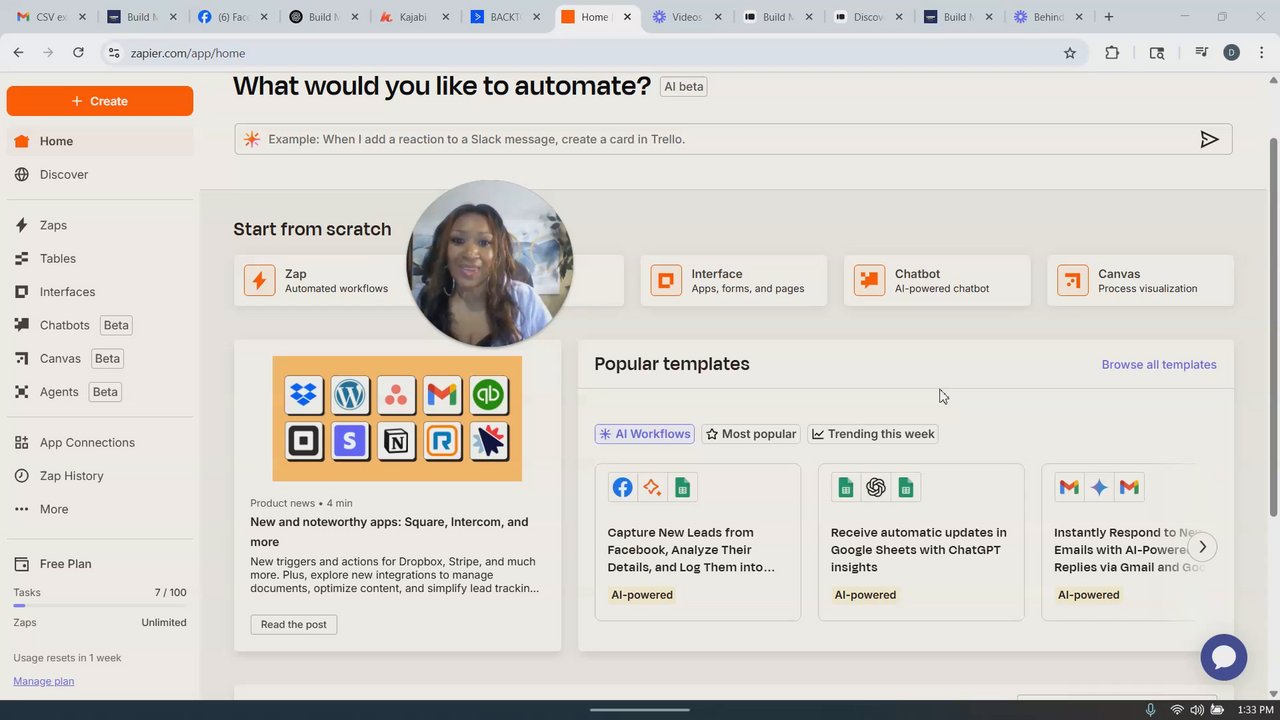Open the Google Sheets with ChatGPT insights template
The width and height of the screenshot is (1280, 720).
921,542
